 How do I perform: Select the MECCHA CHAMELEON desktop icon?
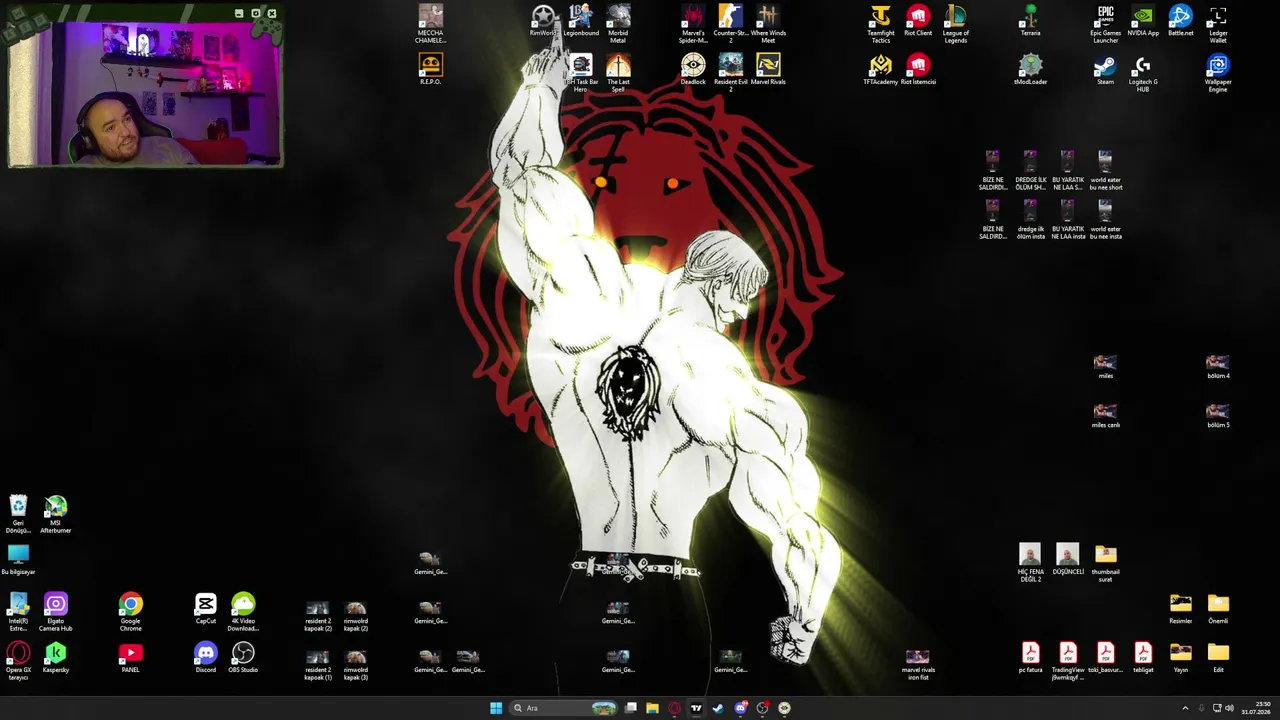430,24
